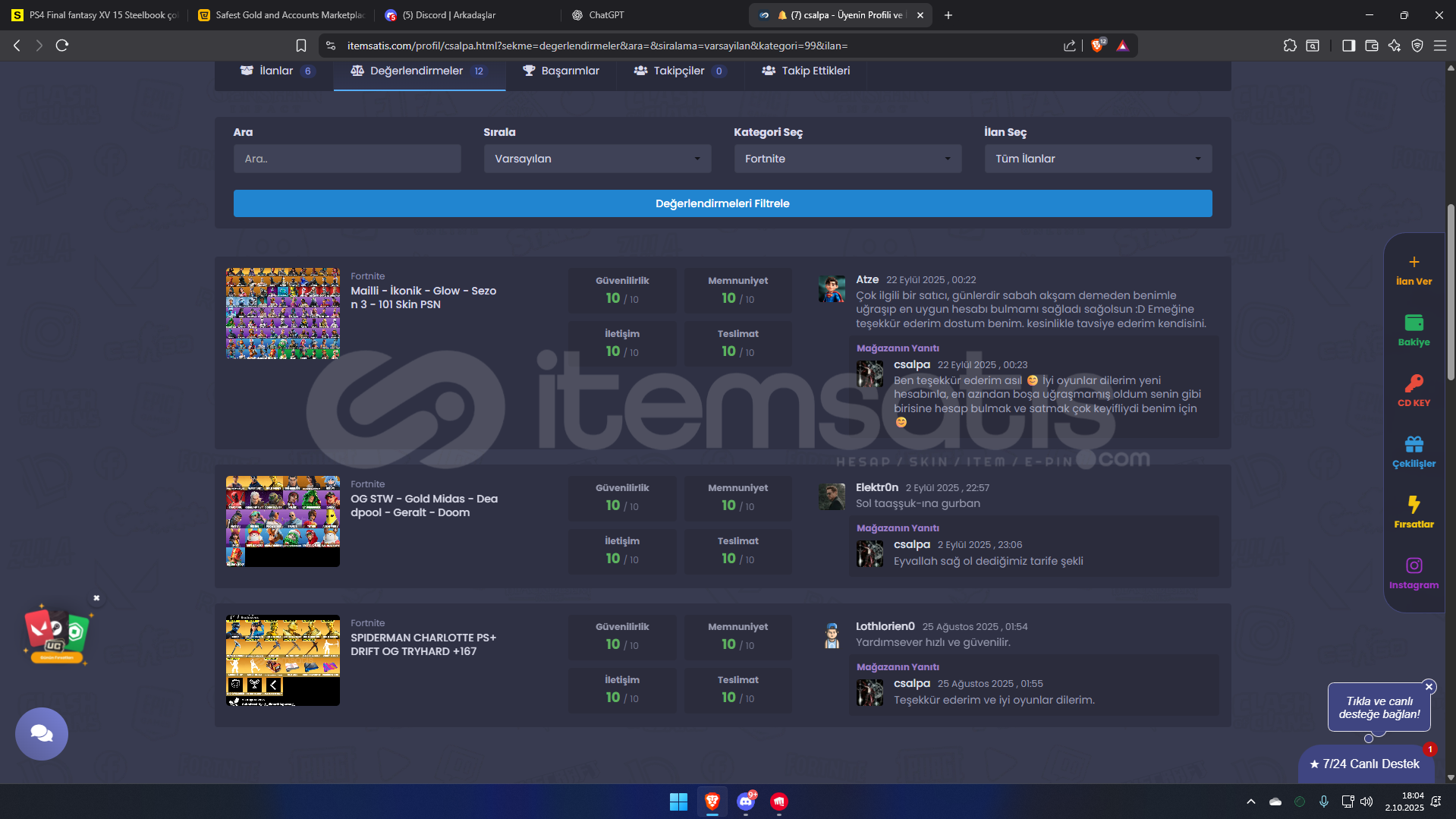Image resolution: width=1456 pixels, height=819 pixels.
Task: Expand the Sırala Varsayılan dropdown
Action: pos(597,159)
